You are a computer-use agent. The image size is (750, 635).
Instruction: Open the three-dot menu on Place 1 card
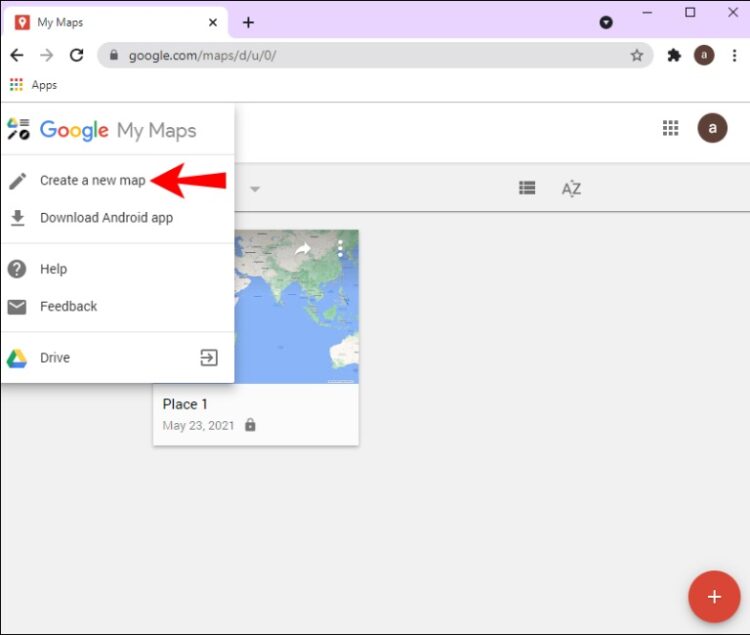[x=340, y=249]
